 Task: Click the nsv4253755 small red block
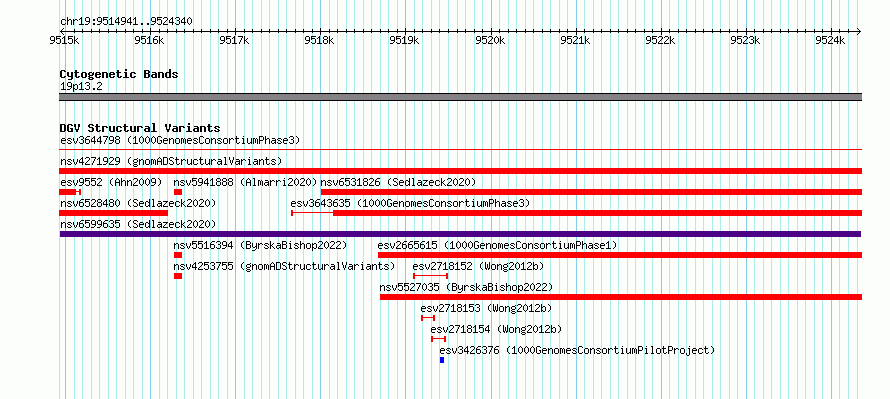(178, 276)
